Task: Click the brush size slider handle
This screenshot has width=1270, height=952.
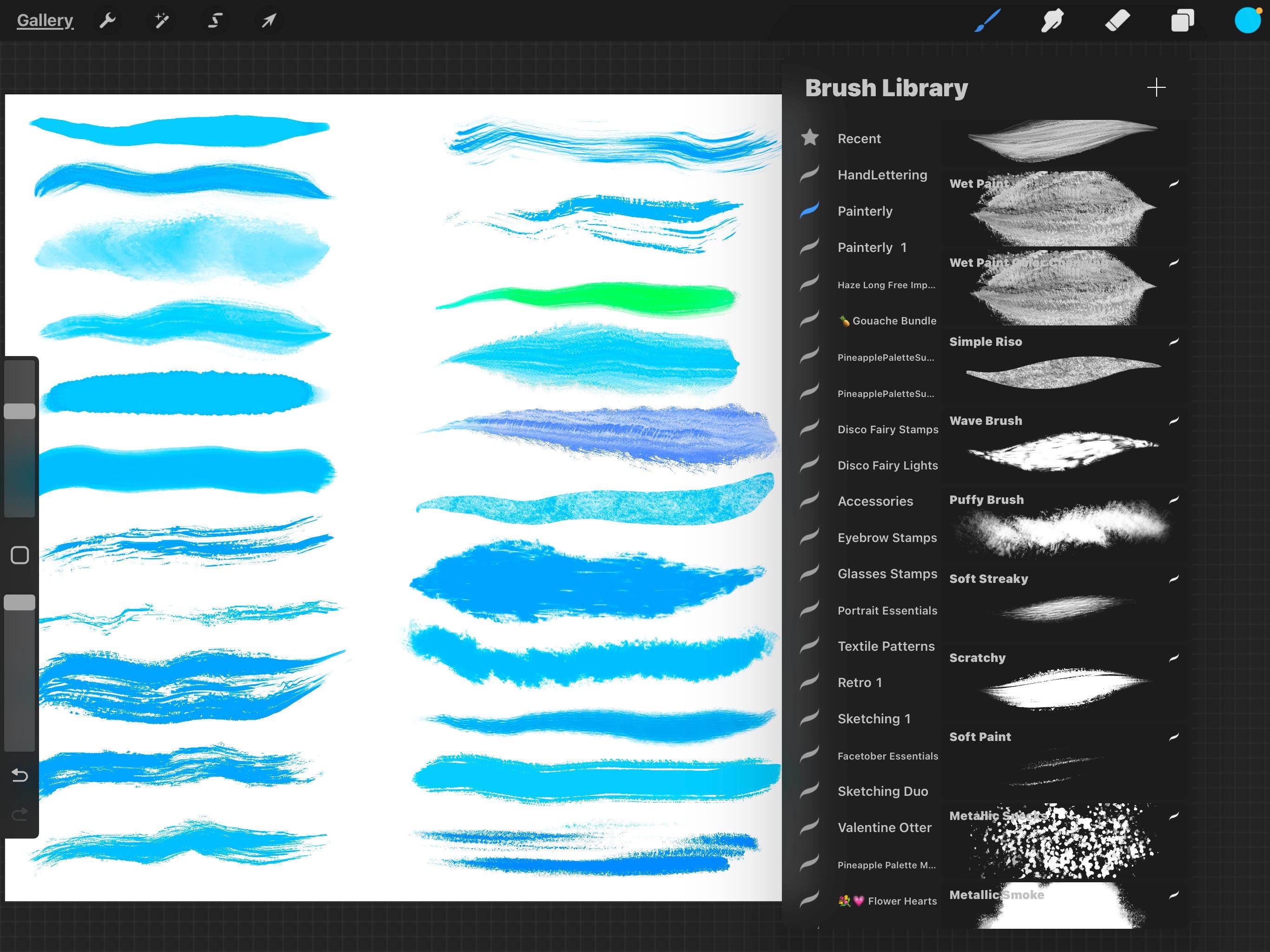Action: tap(20, 411)
